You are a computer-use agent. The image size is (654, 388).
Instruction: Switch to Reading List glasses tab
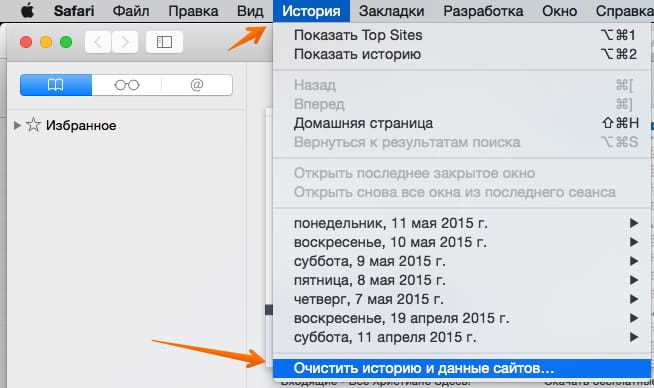(127, 85)
